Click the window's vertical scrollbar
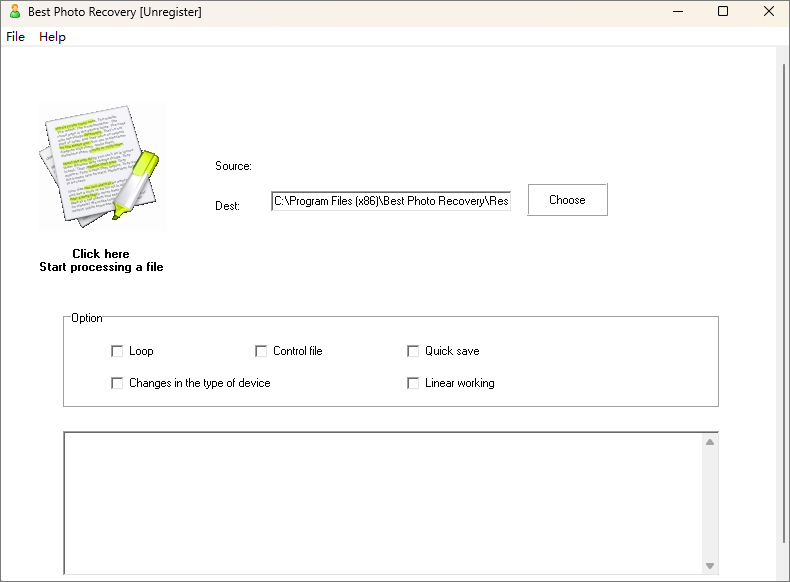Image resolution: width=790 pixels, height=582 pixels. pos(783,304)
